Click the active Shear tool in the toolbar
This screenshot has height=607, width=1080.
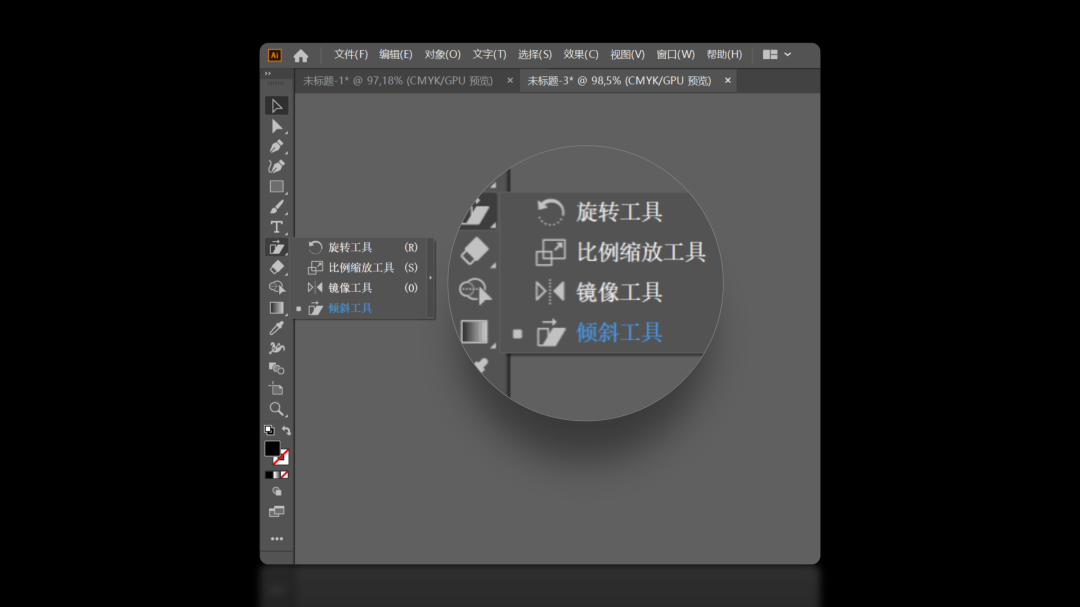(276, 247)
